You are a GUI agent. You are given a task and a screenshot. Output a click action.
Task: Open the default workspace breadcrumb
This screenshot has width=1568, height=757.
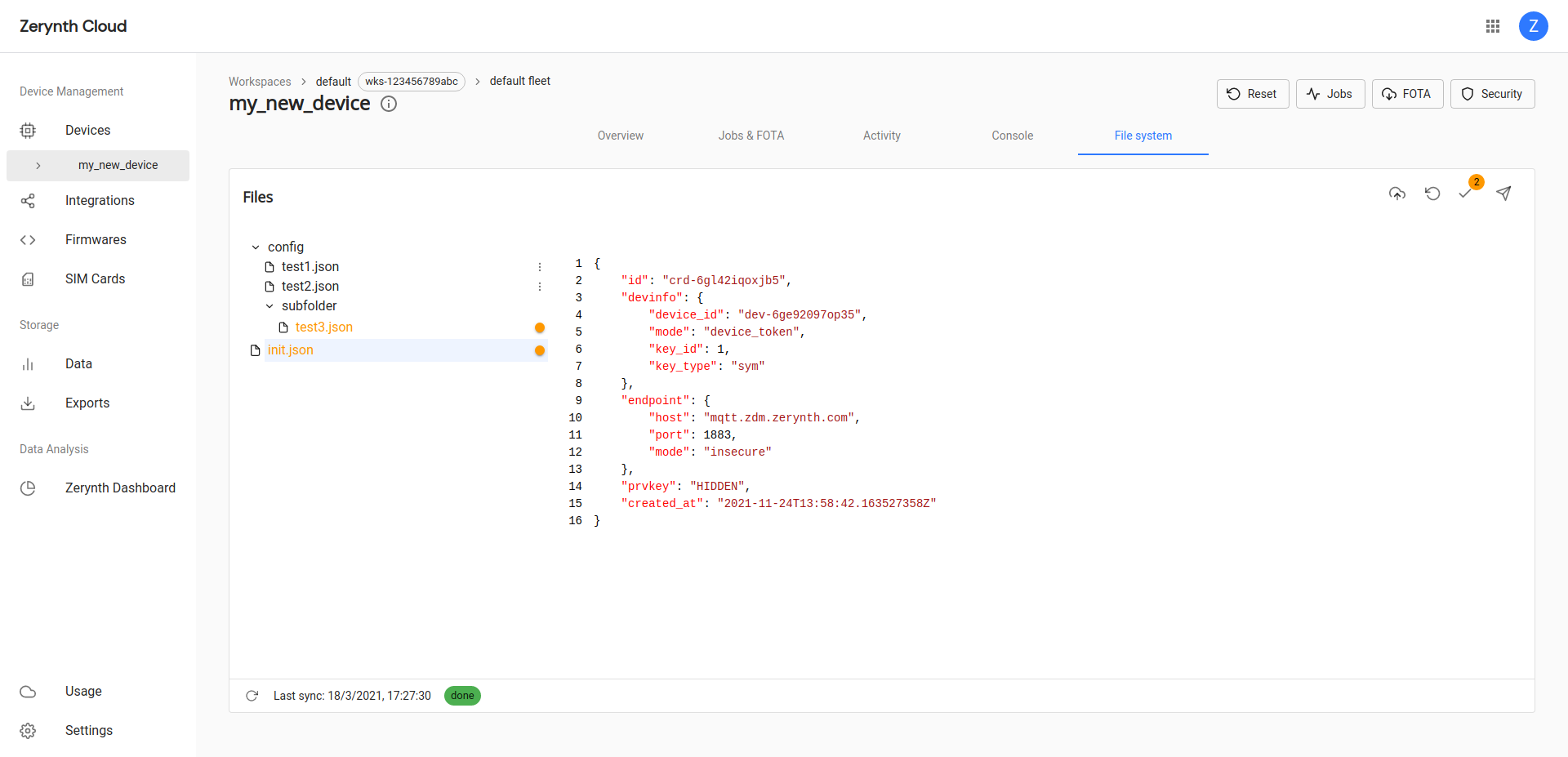click(333, 82)
